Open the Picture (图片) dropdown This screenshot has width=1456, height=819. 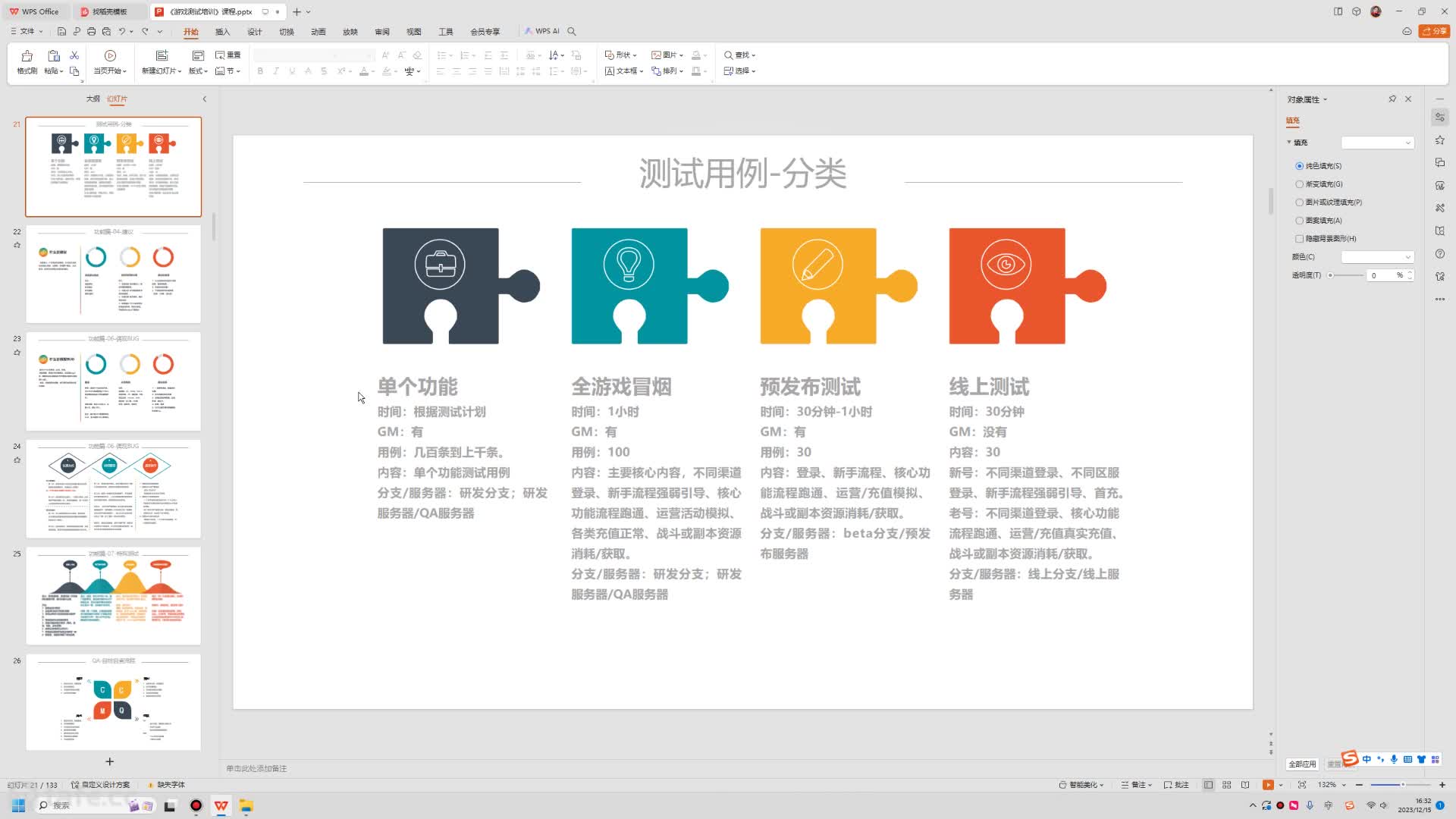coord(667,55)
